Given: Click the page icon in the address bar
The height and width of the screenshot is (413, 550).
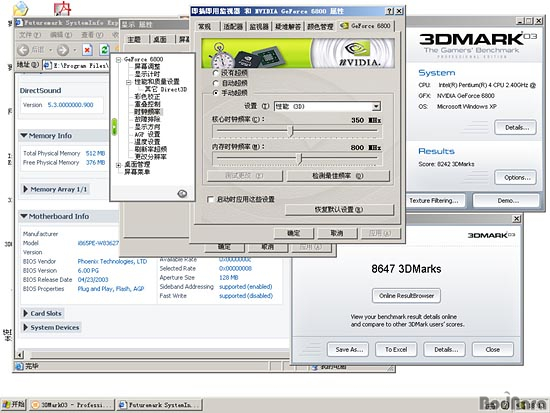Looking at the screenshot, I should coord(47,65).
